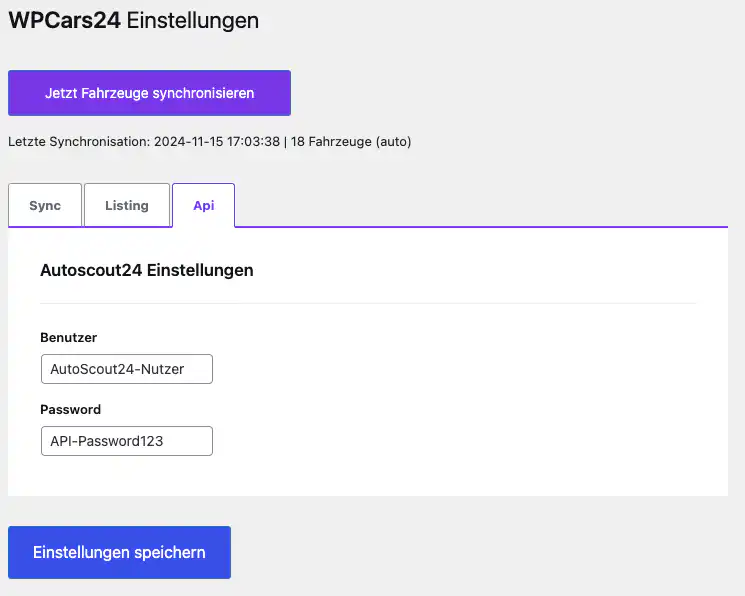Open the Listing tab
Screen dimensions: 745x596
click(127, 205)
